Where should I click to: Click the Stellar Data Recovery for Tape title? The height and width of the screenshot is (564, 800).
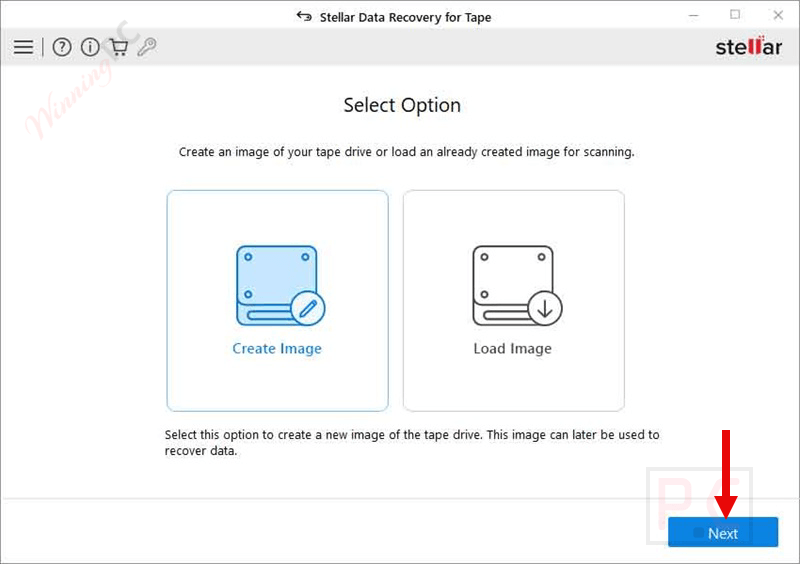click(x=406, y=17)
